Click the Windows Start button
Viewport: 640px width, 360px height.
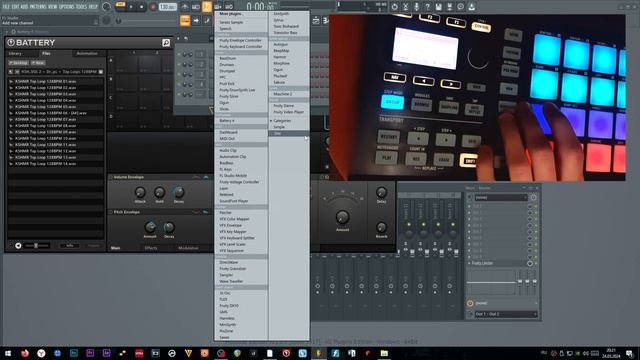8,353
